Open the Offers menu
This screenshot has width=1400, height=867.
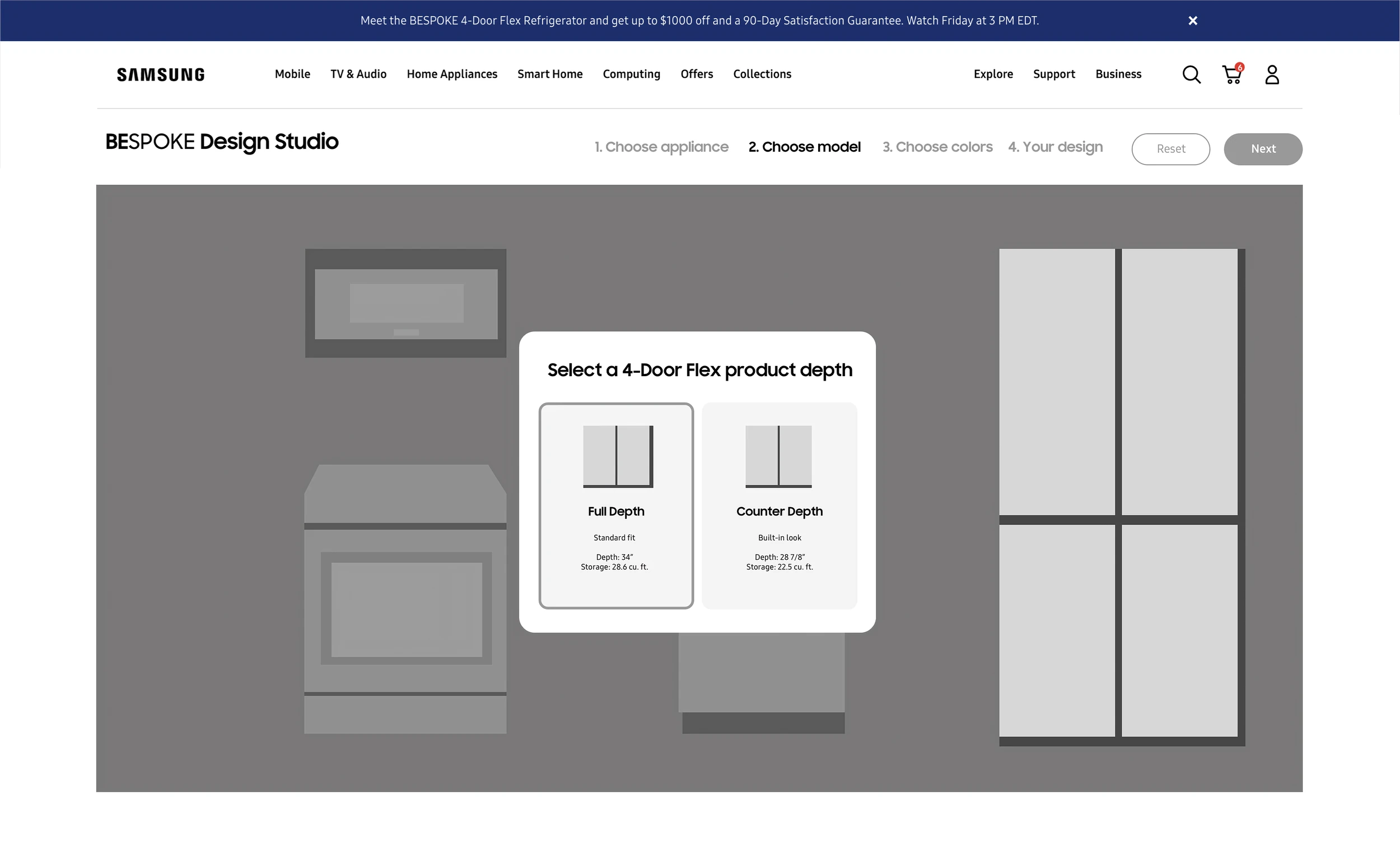[697, 74]
